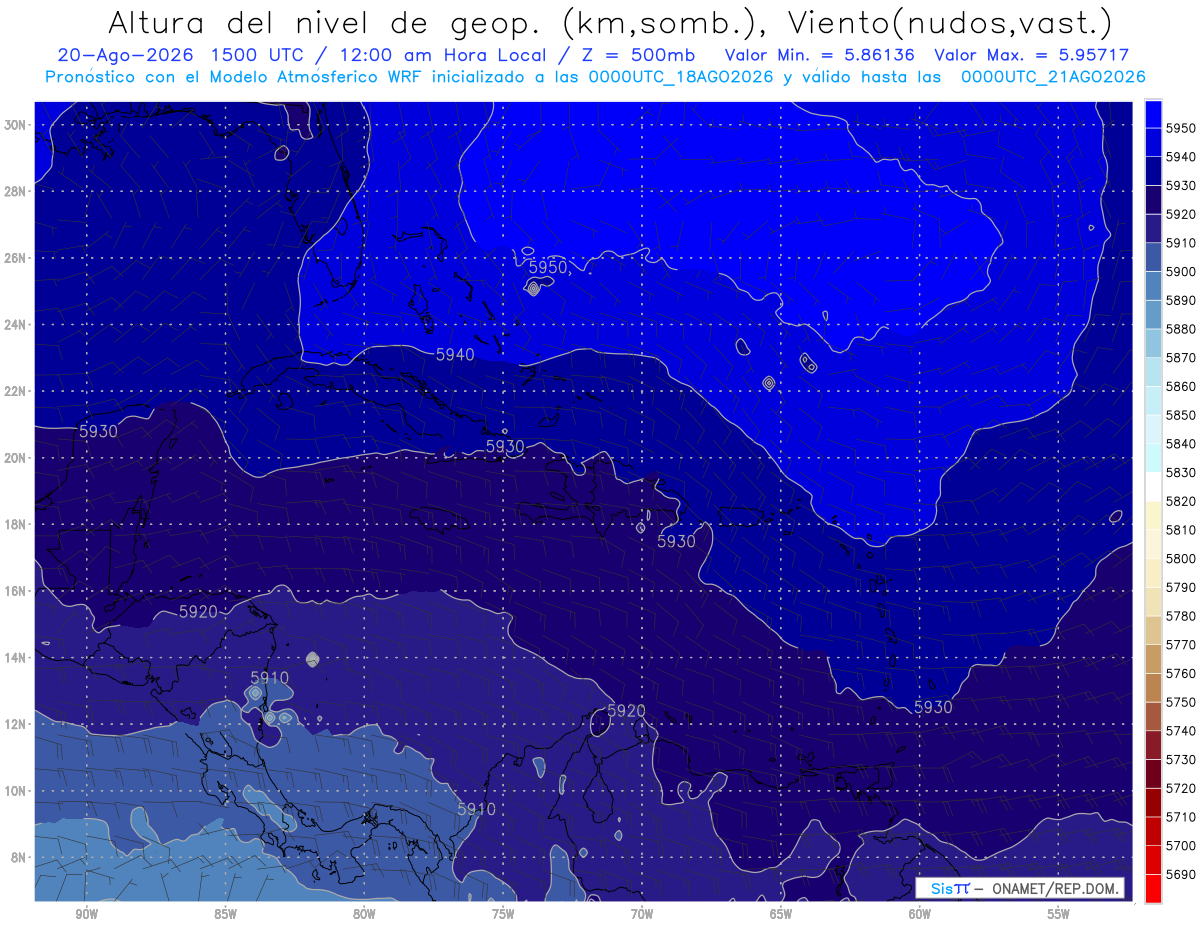Click the '5860' legend value
The image size is (1200, 927).
(1181, 386)
